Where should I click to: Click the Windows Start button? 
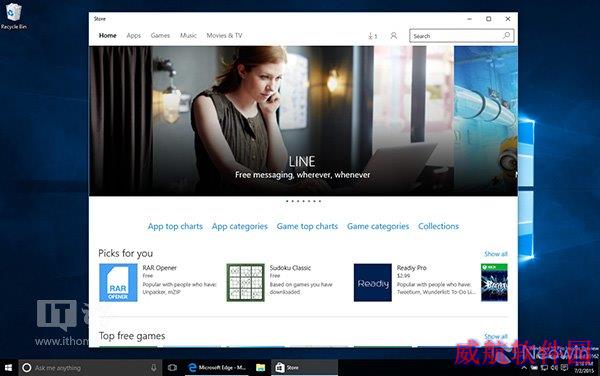pos(8,368)
